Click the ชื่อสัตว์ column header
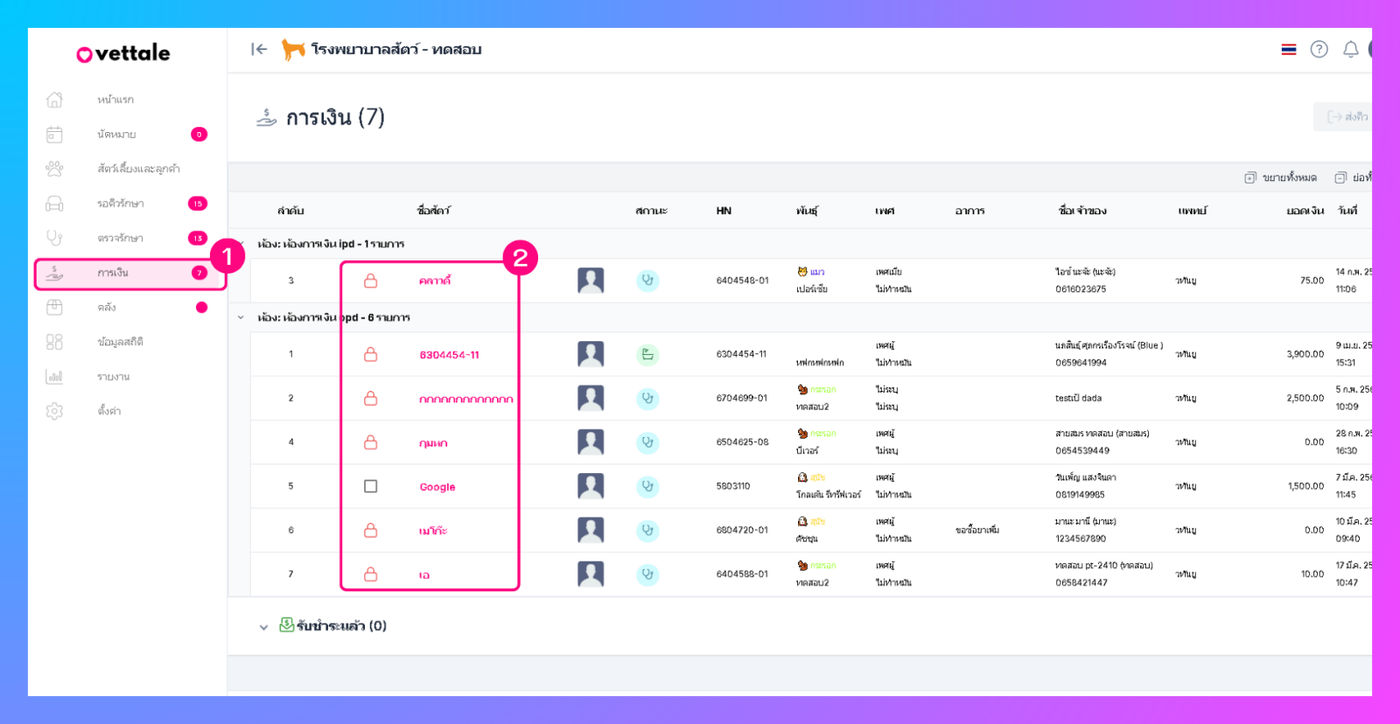1400x724 pixels. click(433, 211)
